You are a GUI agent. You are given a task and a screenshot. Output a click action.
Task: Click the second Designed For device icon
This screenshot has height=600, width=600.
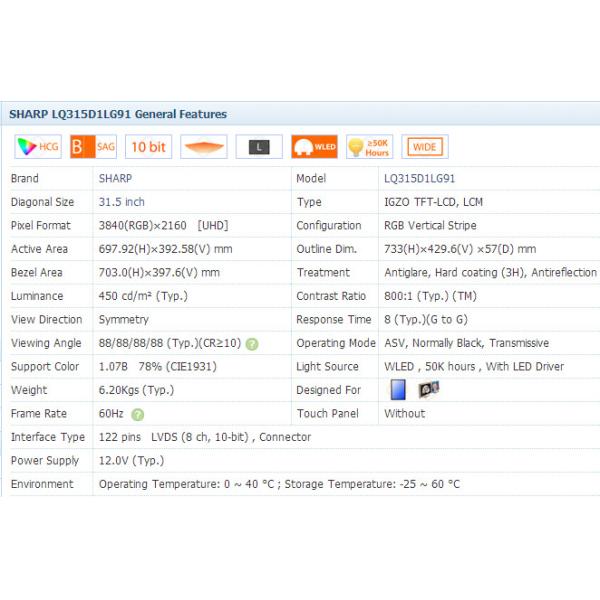click(429, 390)
